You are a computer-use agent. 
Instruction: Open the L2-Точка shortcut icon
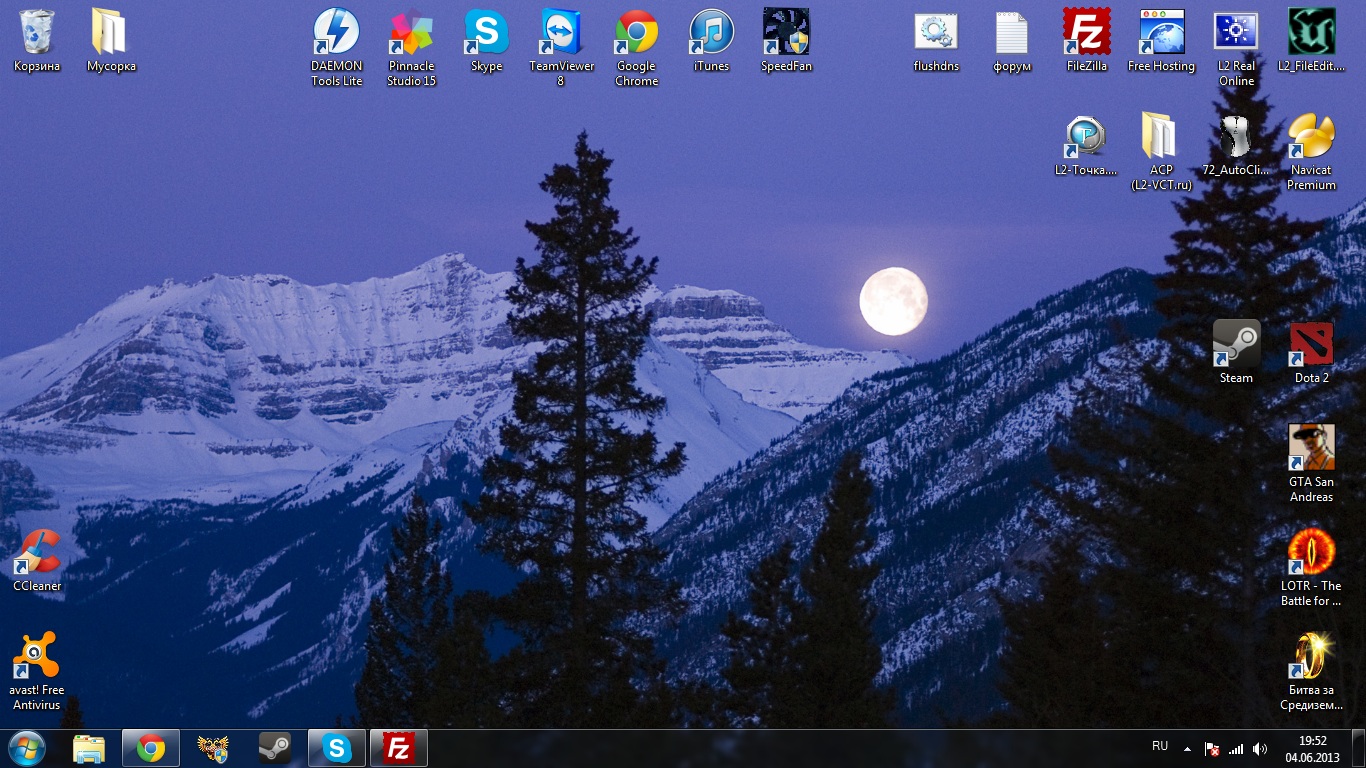[1087, 145]
